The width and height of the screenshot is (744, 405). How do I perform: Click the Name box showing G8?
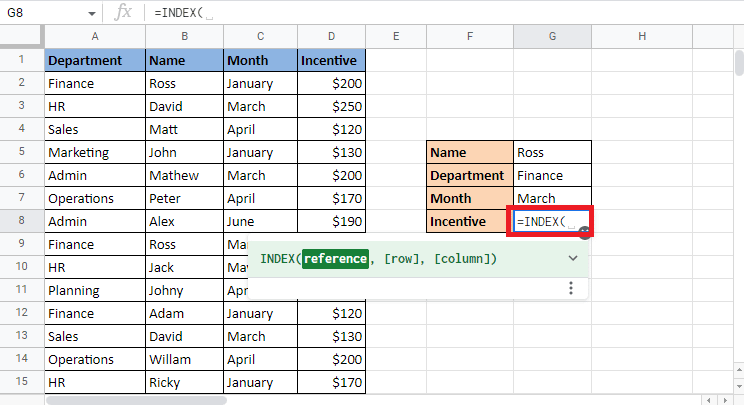click(40, 14)
